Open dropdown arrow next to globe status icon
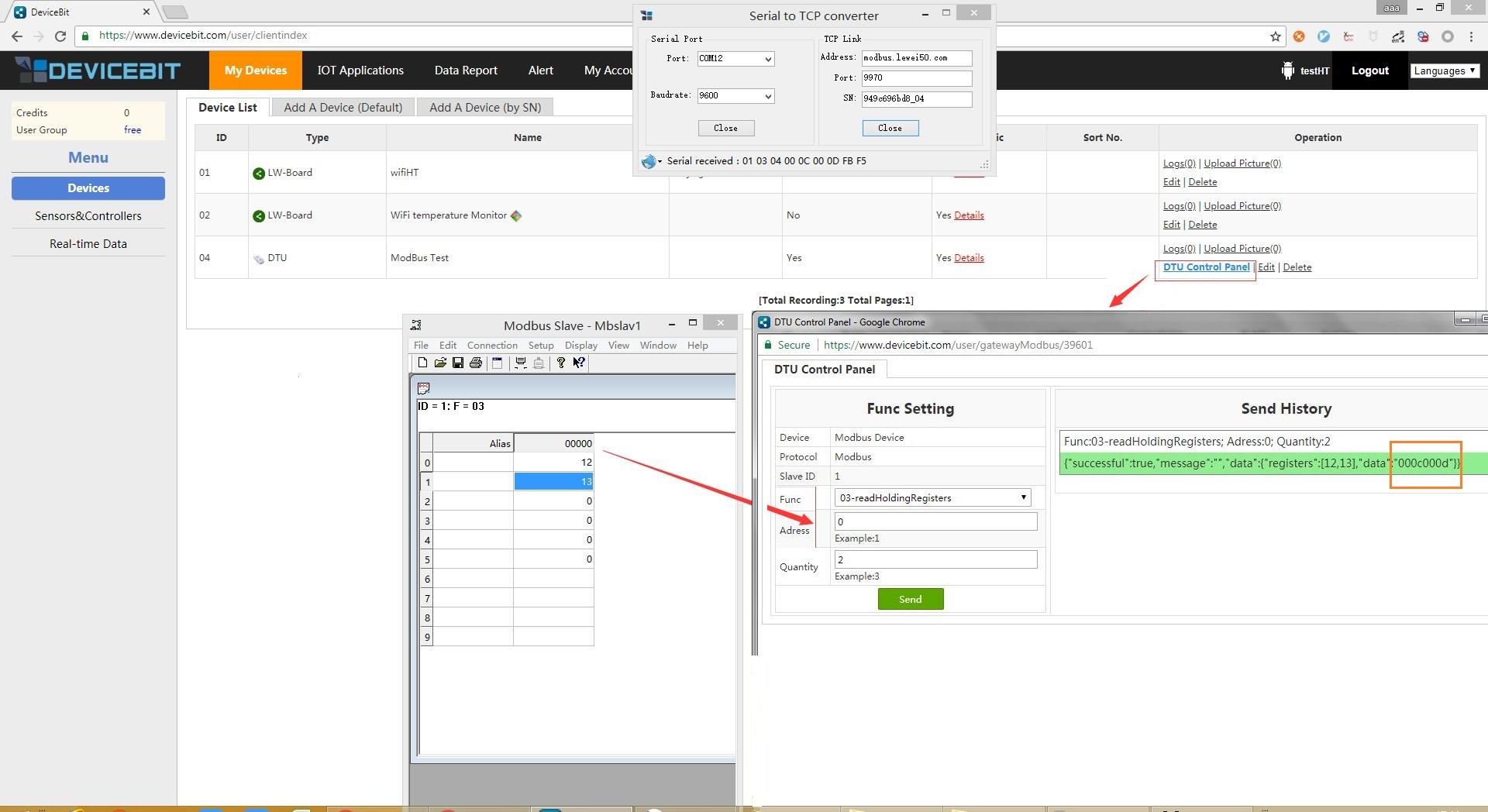The width and height of the screenshot is (1488, 812). pyautogui.click(x=660, y=161)
